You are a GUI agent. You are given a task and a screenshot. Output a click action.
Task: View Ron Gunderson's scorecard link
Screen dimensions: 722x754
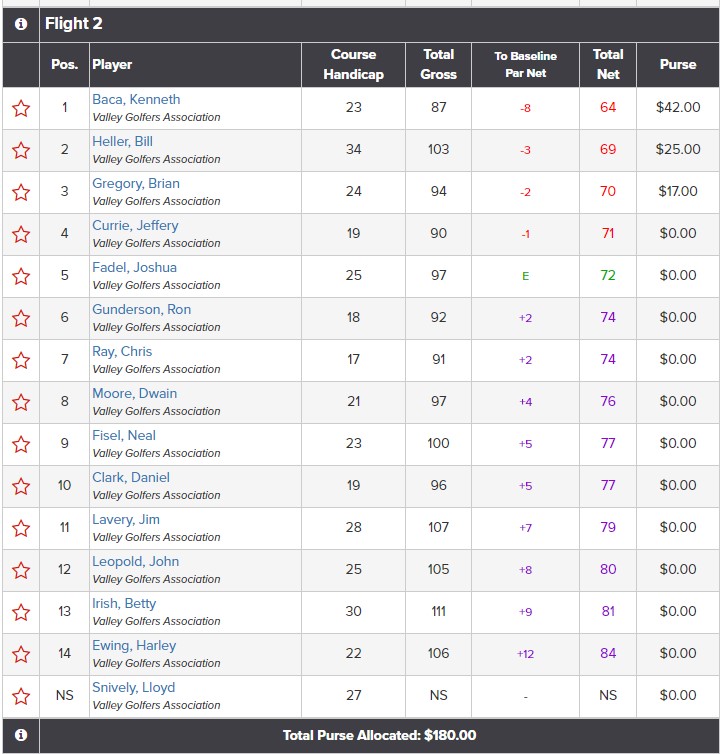tap(141, 309)
